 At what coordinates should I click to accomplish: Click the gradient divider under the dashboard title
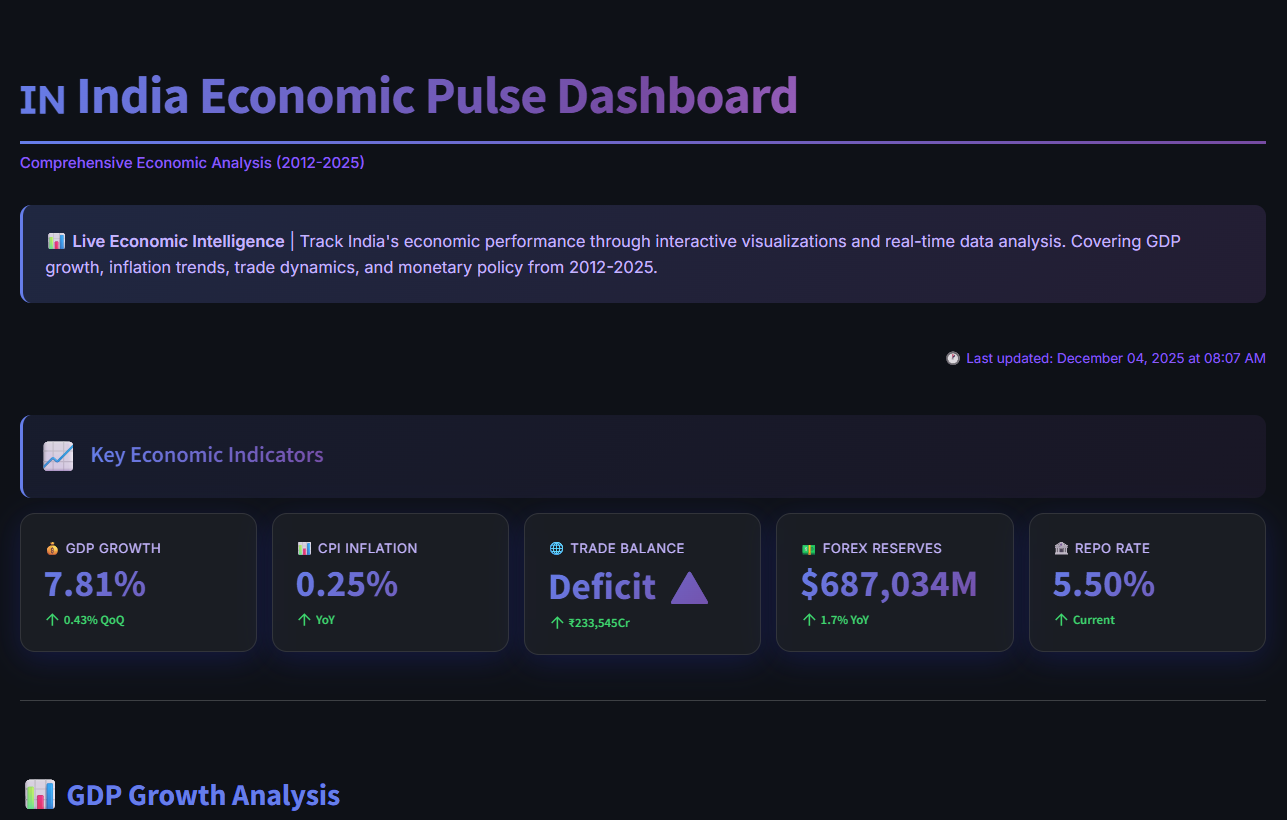(x=642, y=141)
